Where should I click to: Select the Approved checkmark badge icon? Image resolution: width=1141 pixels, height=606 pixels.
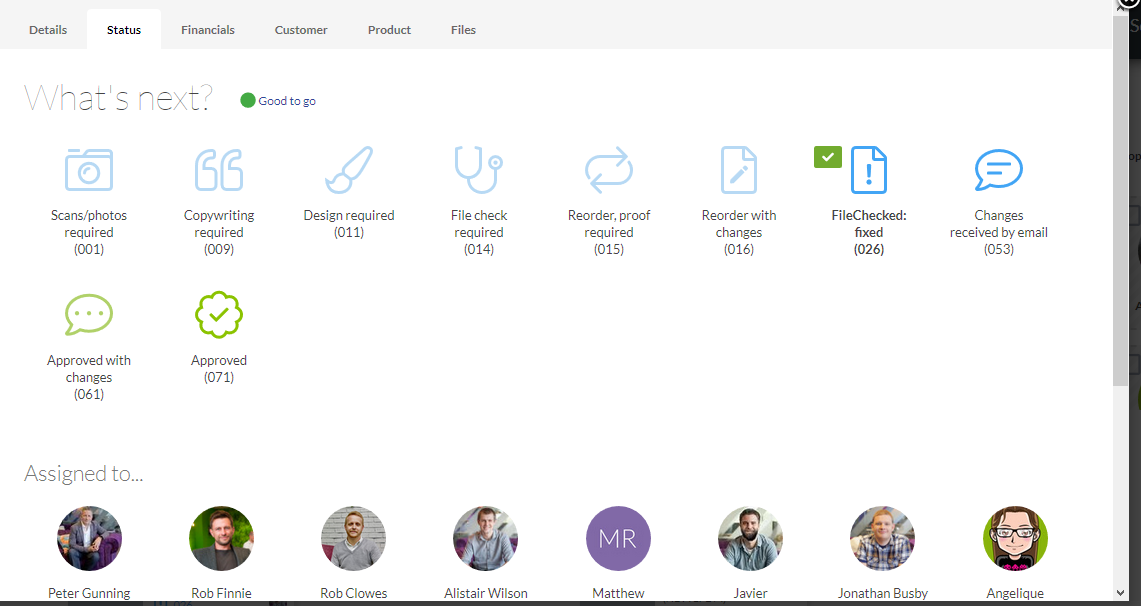(x=219, y=315)
